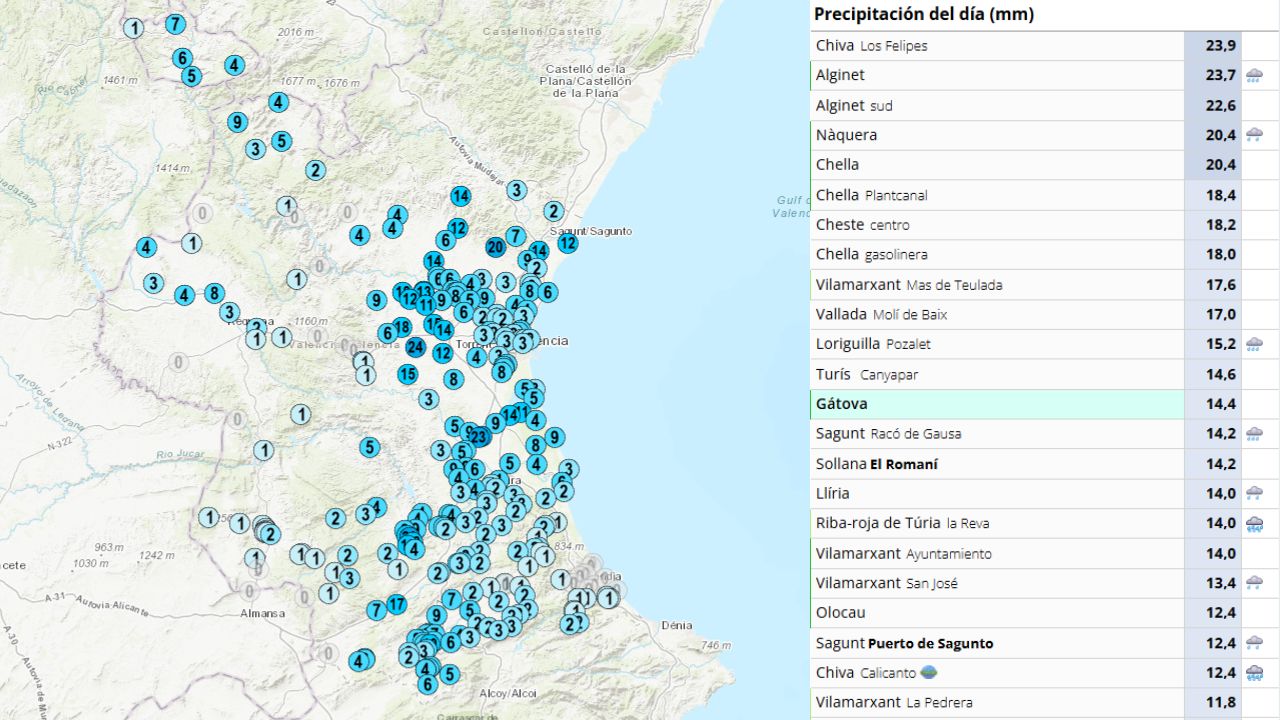Click the rain icon beside Nàquera
Screen dimensions: 1280x720
pyautogui.click(x=1254, y=135)
